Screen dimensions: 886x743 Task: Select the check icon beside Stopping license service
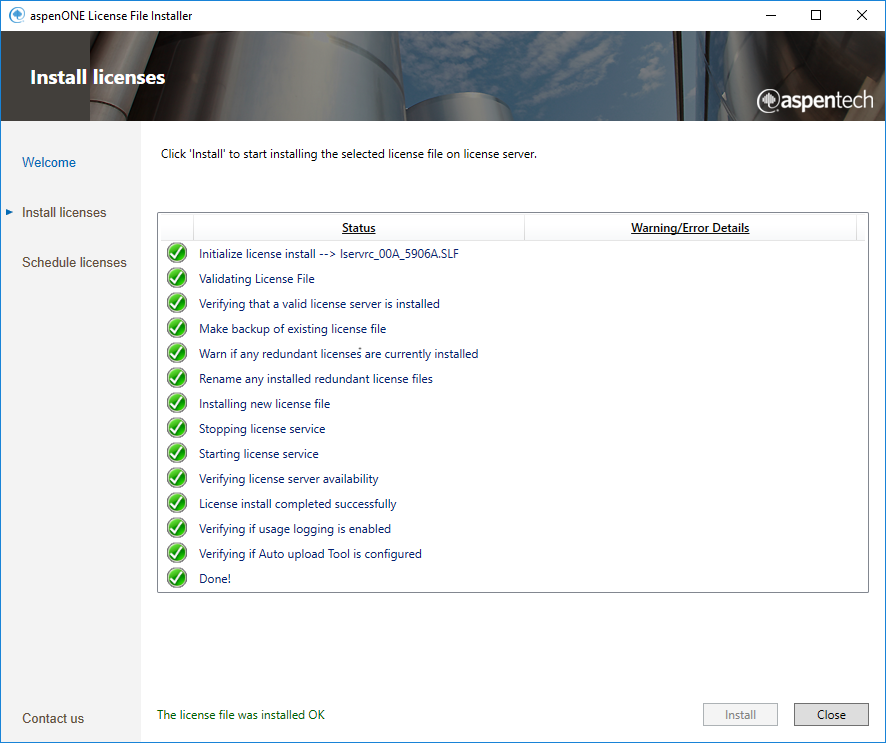click(177, 428)
